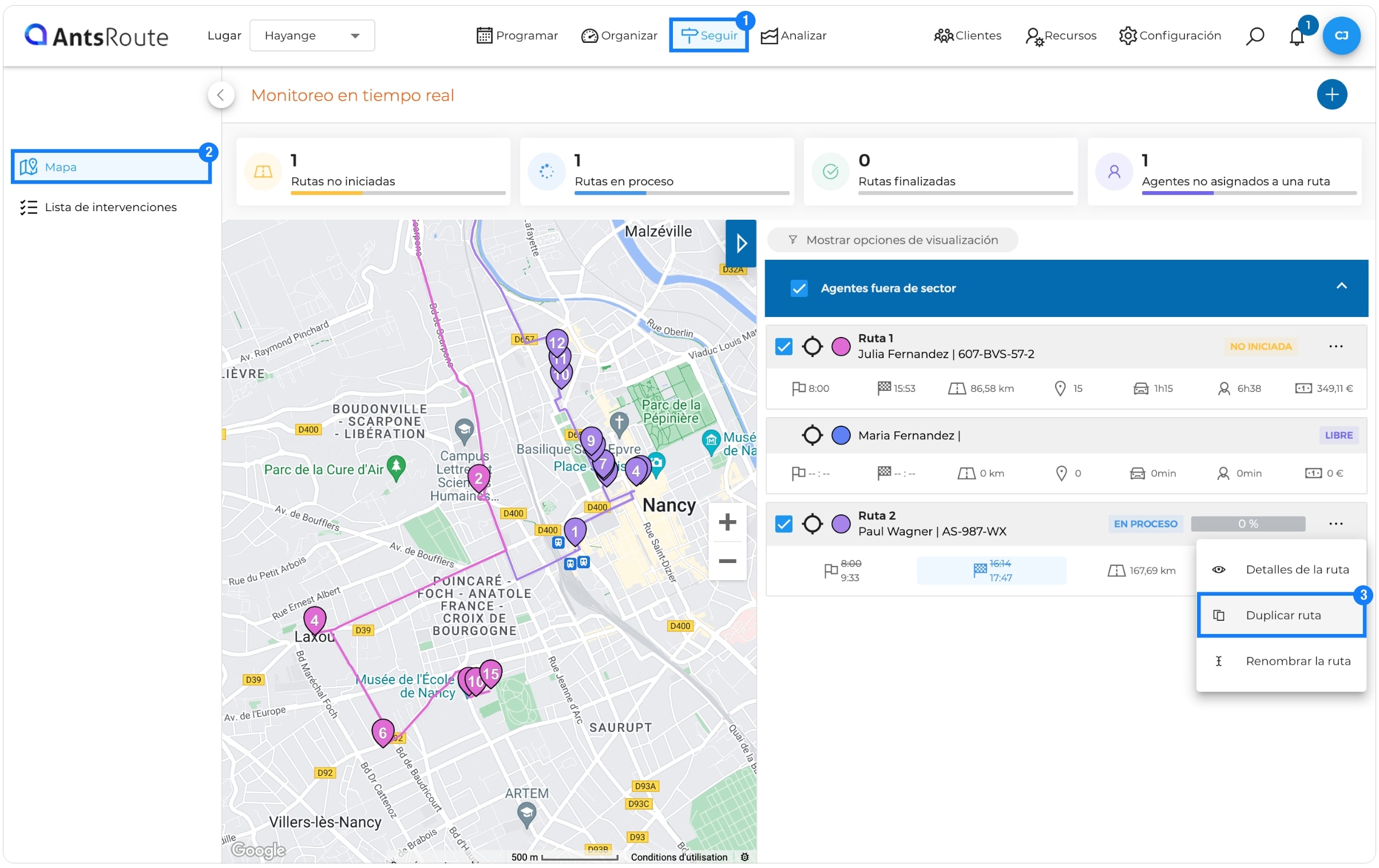Viewport: 1379px width, 868px height.
Task: Click the search magnifier icon
Action: tap(1255, 35)
